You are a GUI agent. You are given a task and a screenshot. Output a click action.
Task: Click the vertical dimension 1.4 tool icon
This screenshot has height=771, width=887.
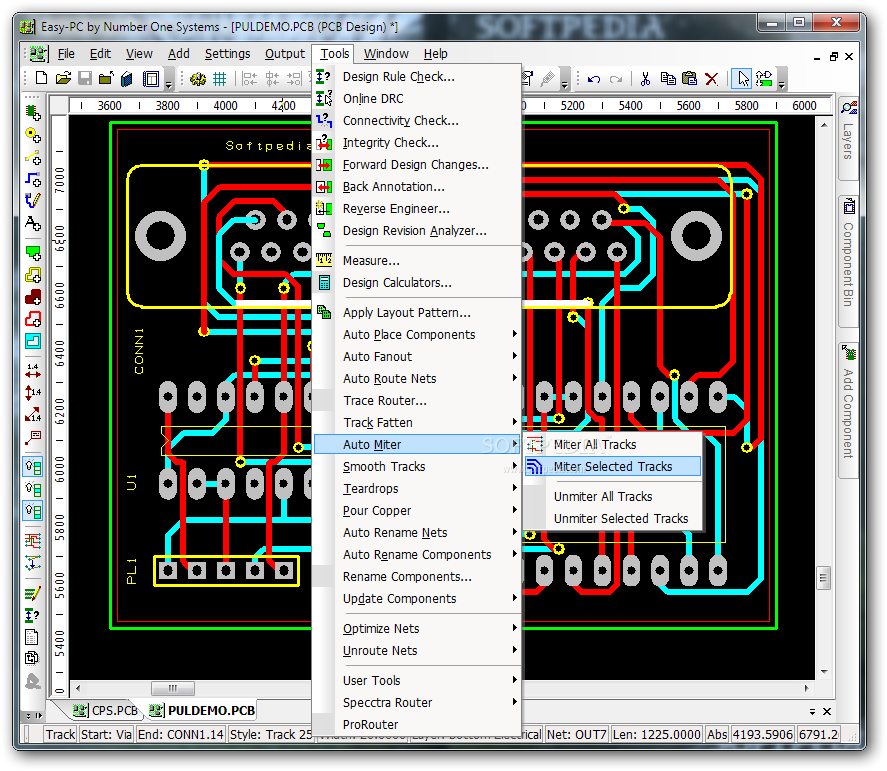point(33,393)
